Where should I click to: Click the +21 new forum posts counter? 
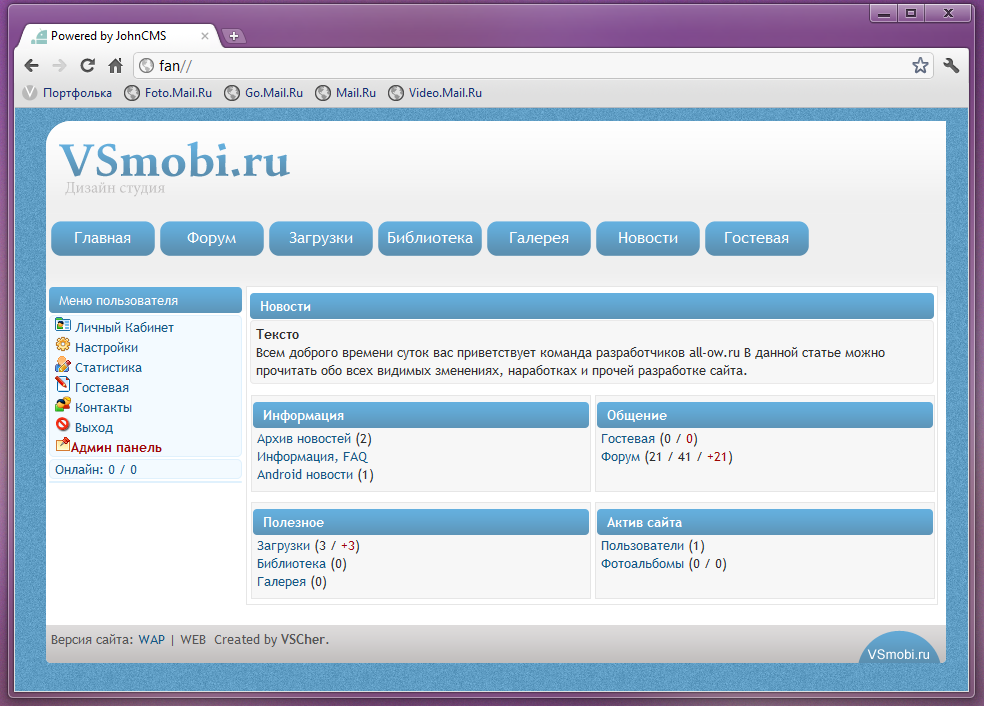(717, 457)
